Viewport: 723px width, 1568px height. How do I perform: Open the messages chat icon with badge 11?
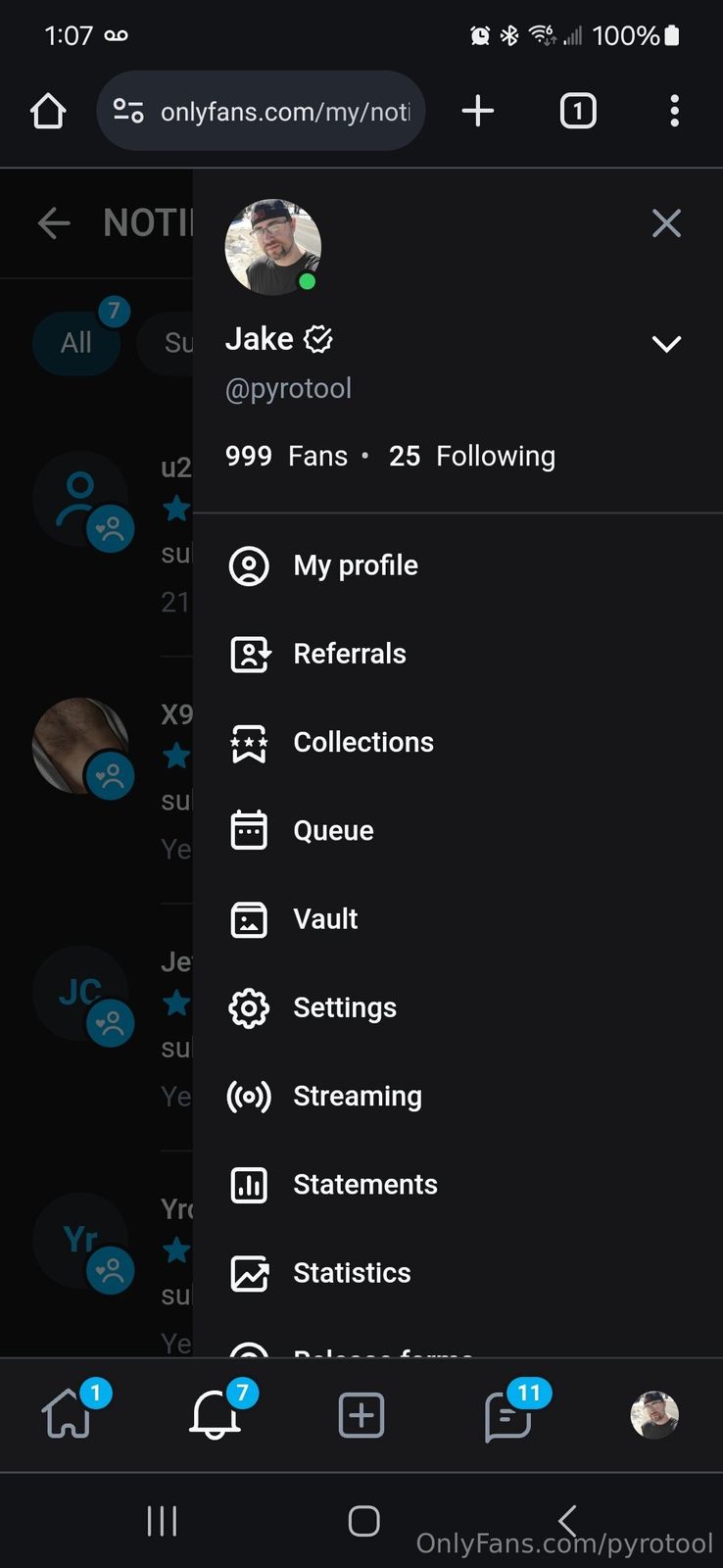[507, 1416]
